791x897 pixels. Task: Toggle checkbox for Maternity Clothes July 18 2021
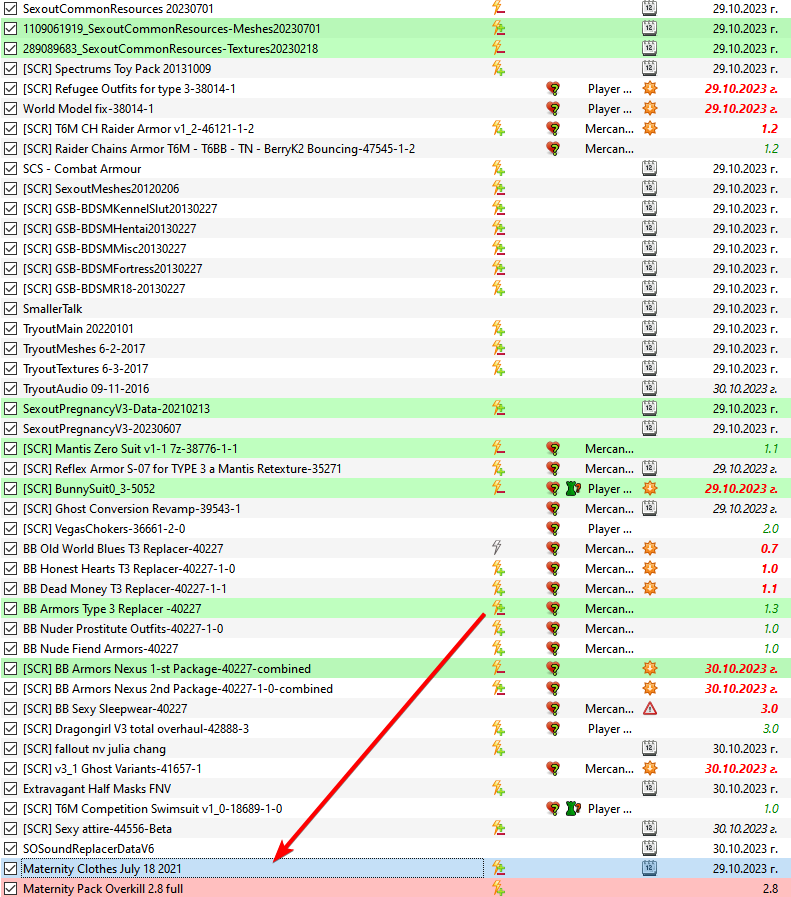tap(10, 868)
